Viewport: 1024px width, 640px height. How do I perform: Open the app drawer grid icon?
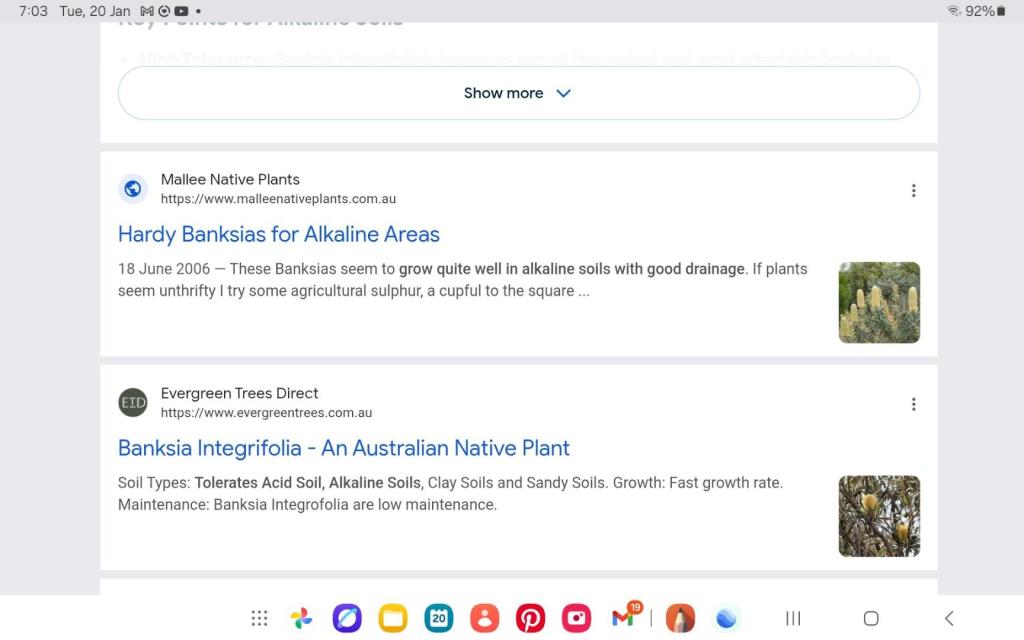tap(259, 618)
